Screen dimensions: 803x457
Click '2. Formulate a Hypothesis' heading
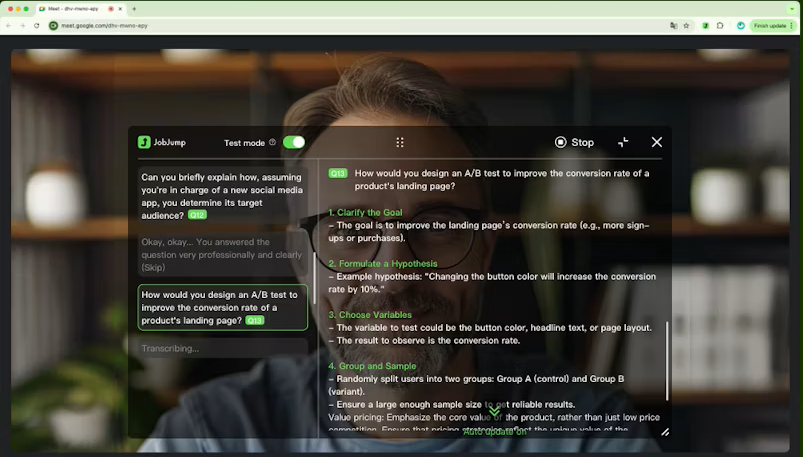(383, 264)
